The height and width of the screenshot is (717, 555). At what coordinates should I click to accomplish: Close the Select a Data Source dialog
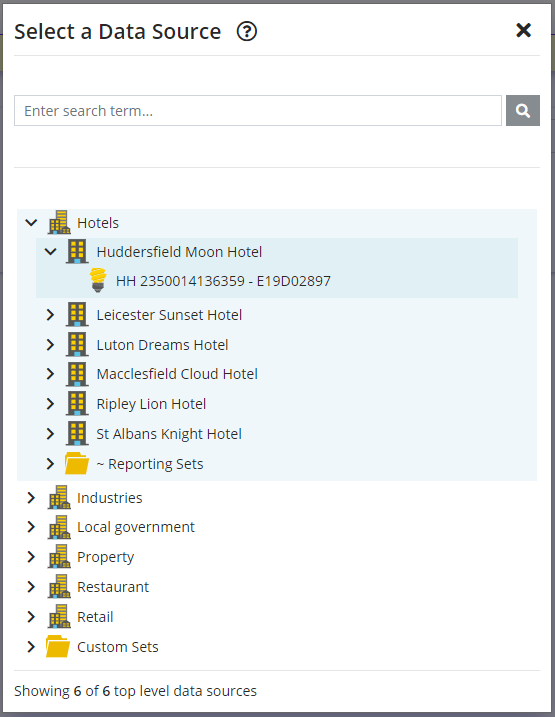[523, 31]
